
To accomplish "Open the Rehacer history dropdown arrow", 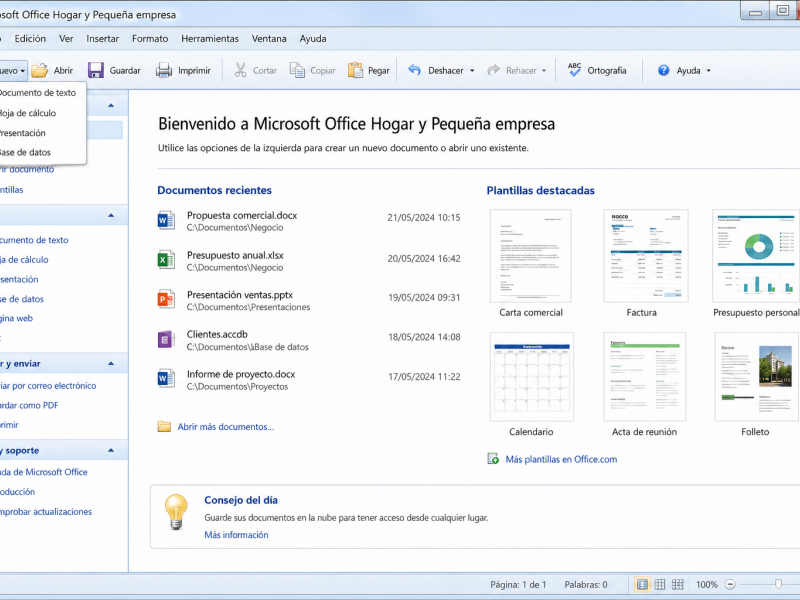I will (x=544, y=71).
